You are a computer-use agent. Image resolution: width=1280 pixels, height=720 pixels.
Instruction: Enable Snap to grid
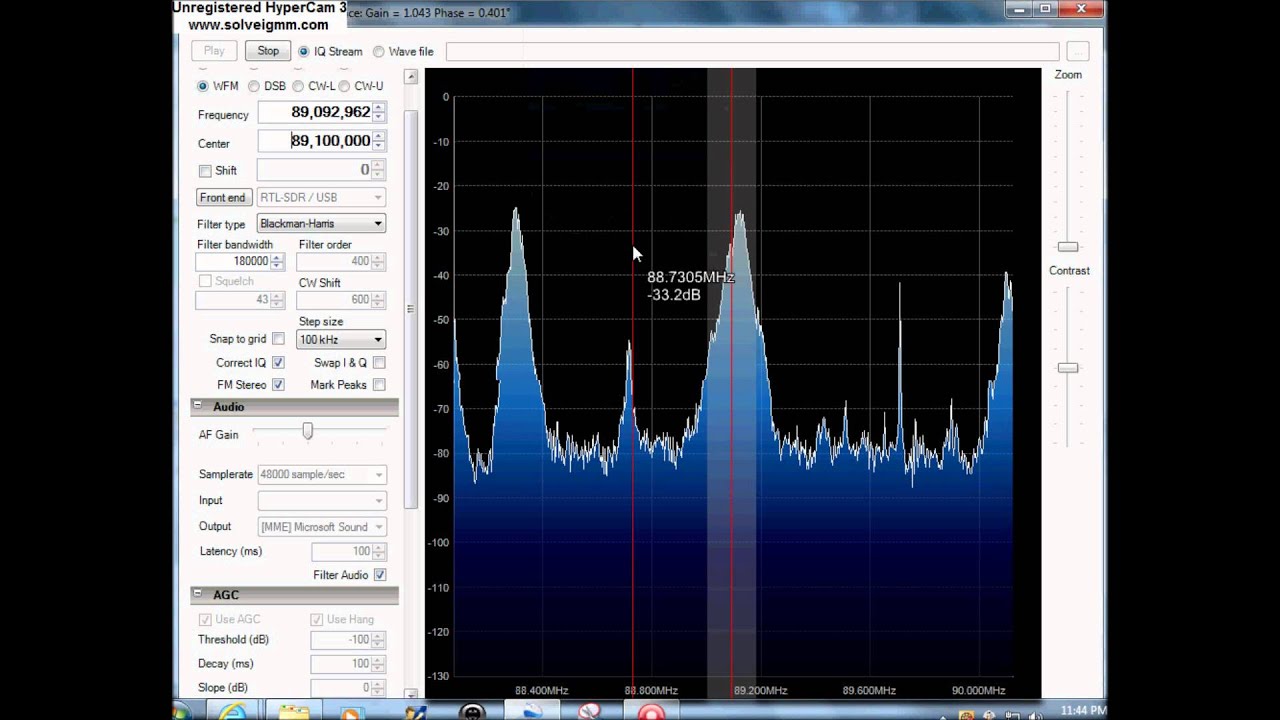278,339
